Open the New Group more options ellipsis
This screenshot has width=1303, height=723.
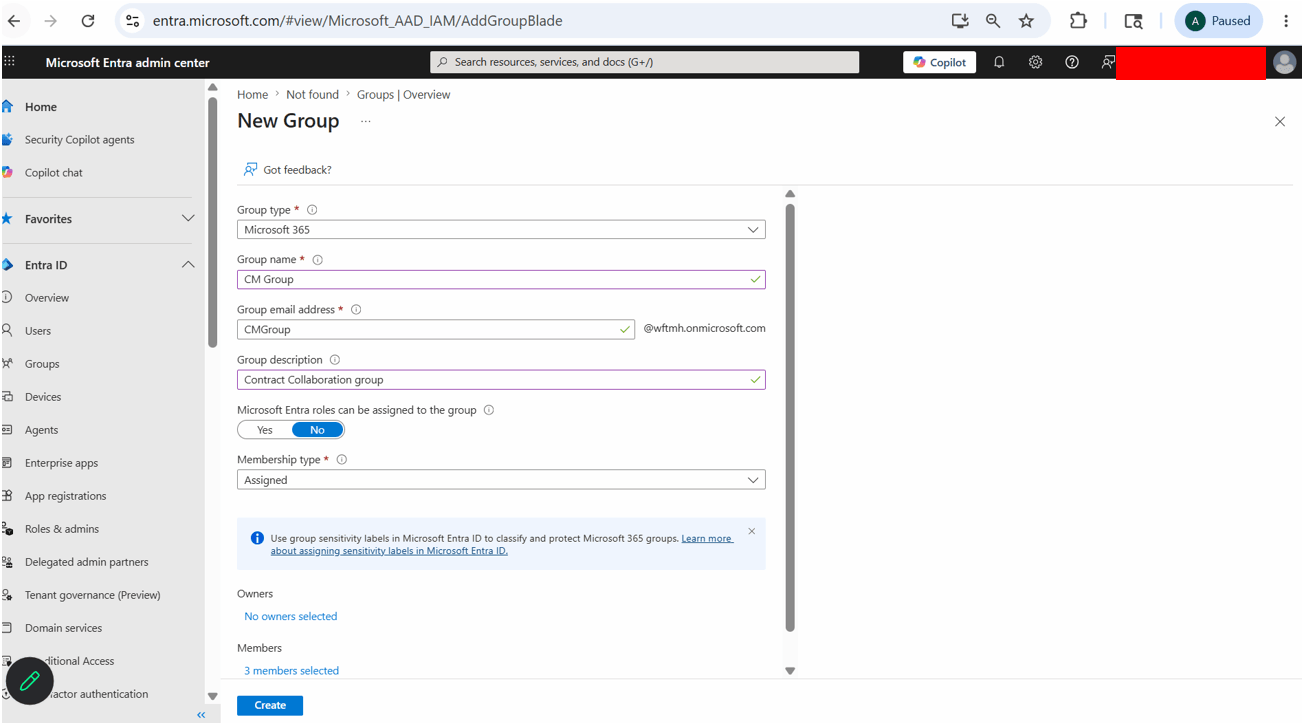coord(366,121)
